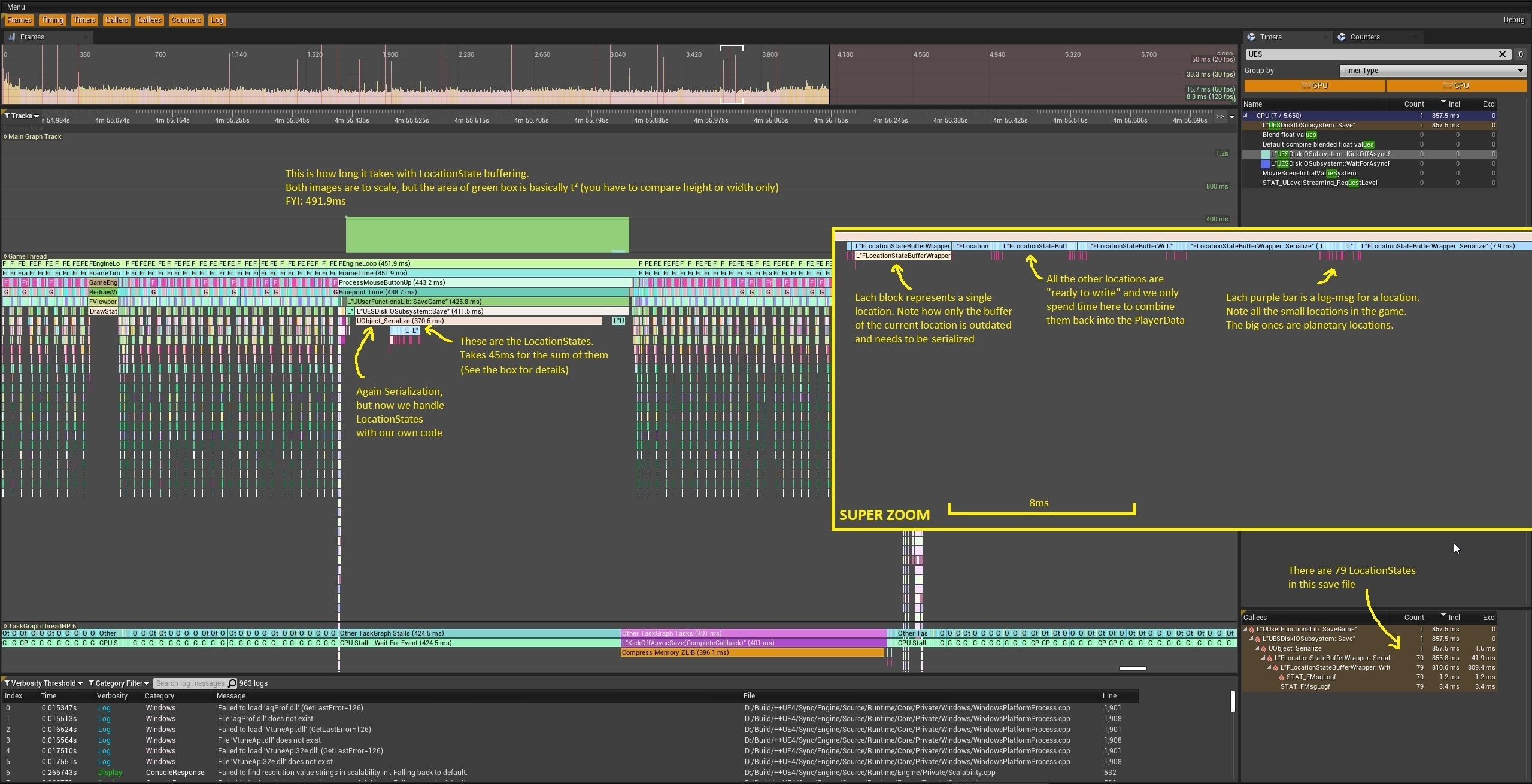Click the Compress Memory ZLIB (396.1 ms) event
Screen dimensions: 1532x784
click(x=753, y=653)
